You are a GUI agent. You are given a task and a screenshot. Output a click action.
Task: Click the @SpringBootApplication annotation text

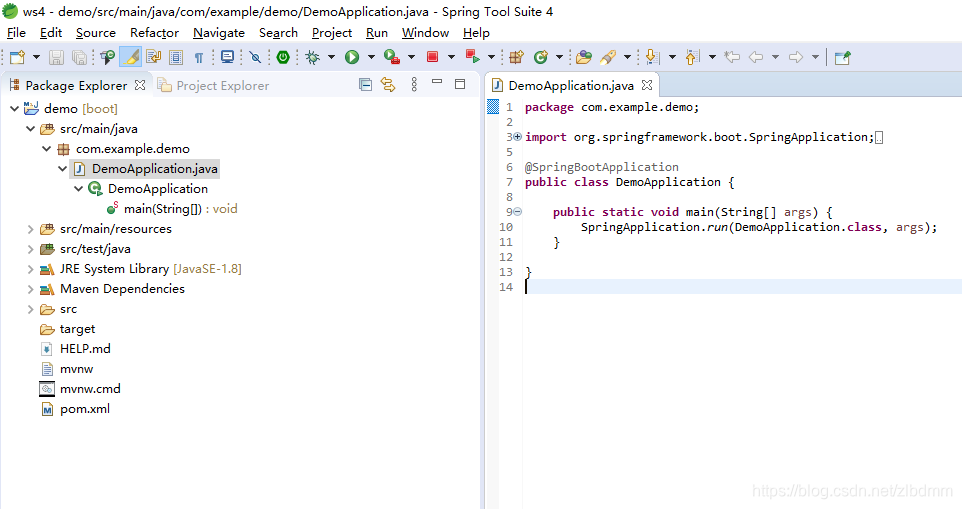[602, 167]
